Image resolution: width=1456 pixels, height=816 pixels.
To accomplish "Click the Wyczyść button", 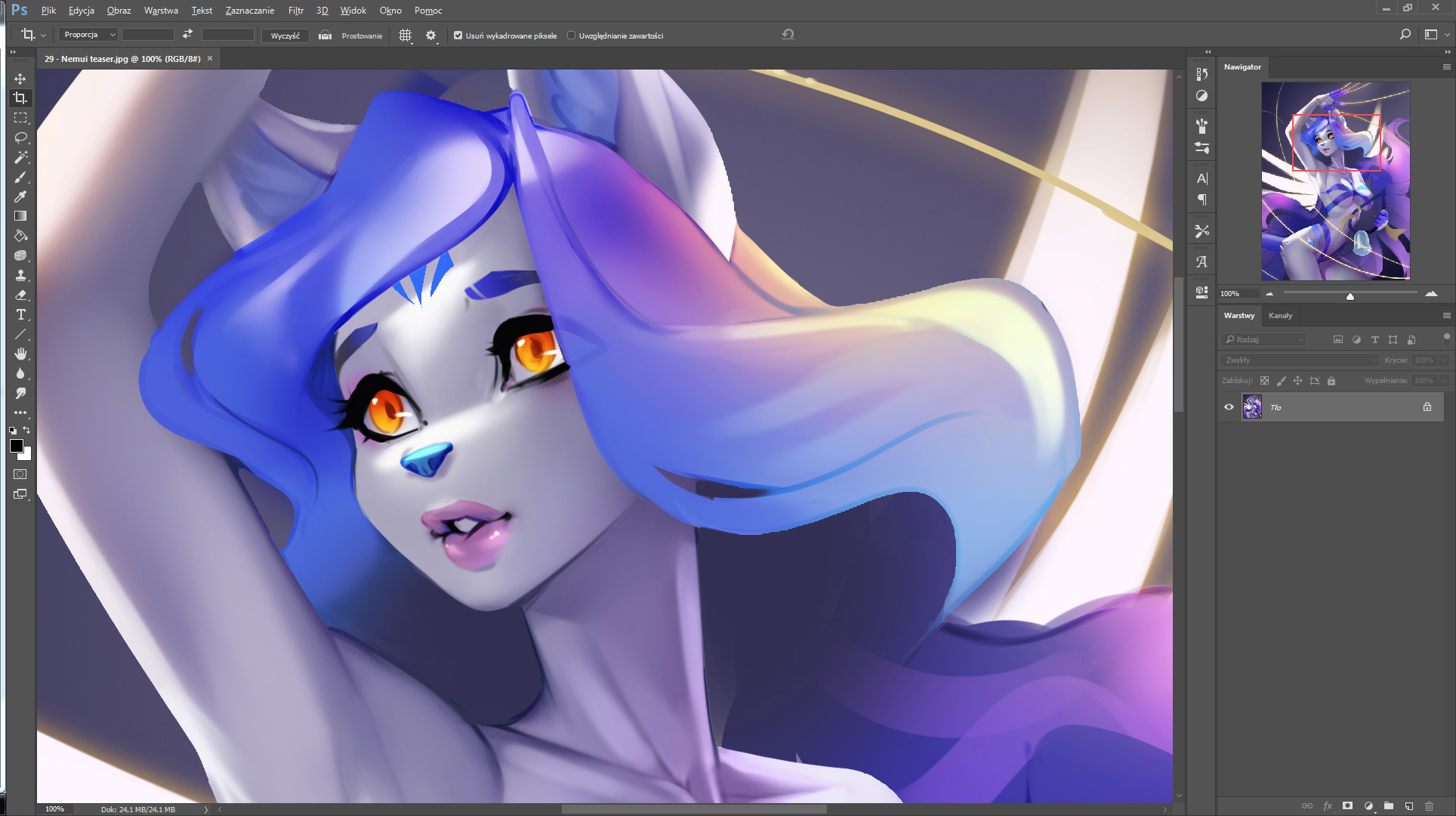I will click(x=285, y=36).
